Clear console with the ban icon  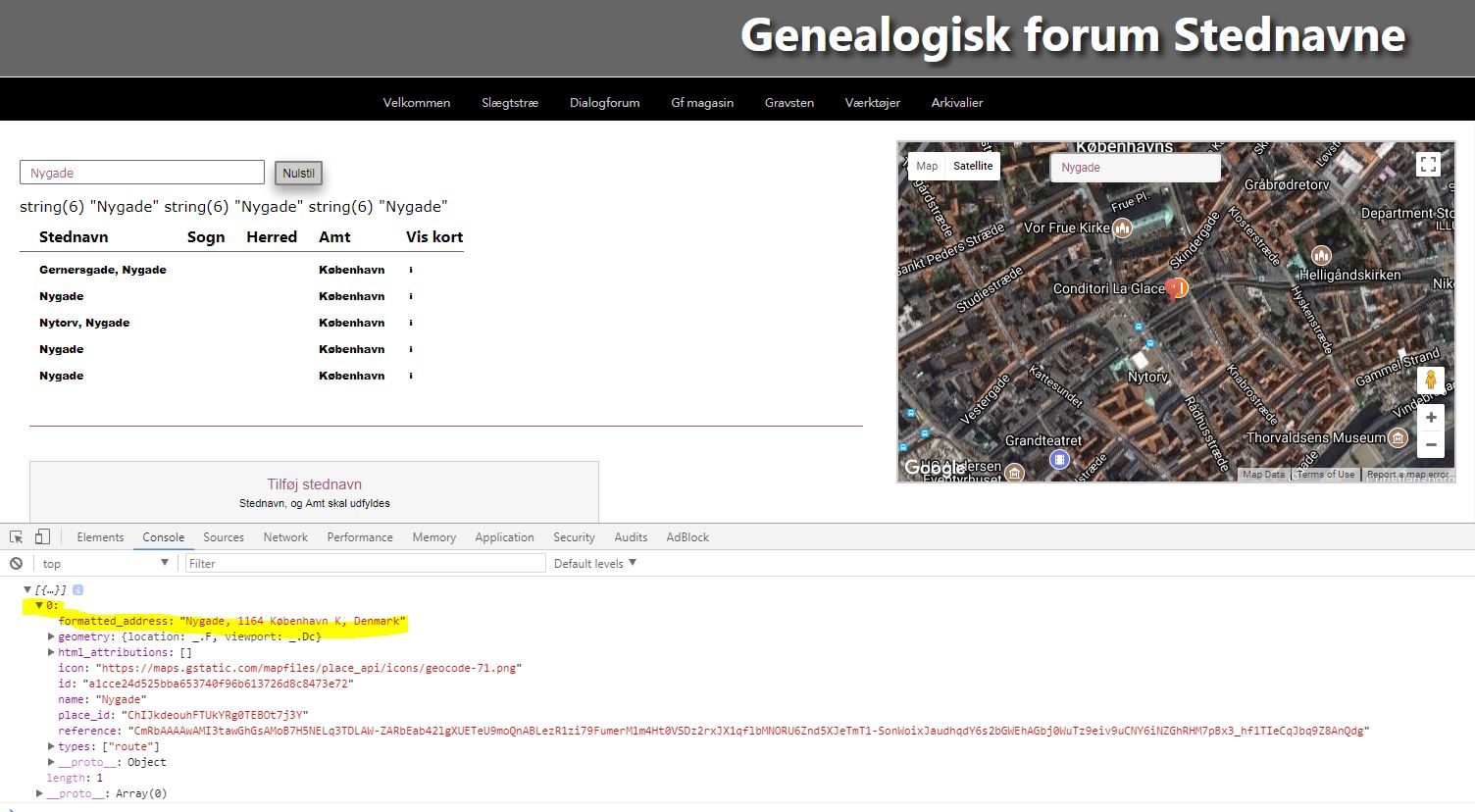(x=16, y=563)
